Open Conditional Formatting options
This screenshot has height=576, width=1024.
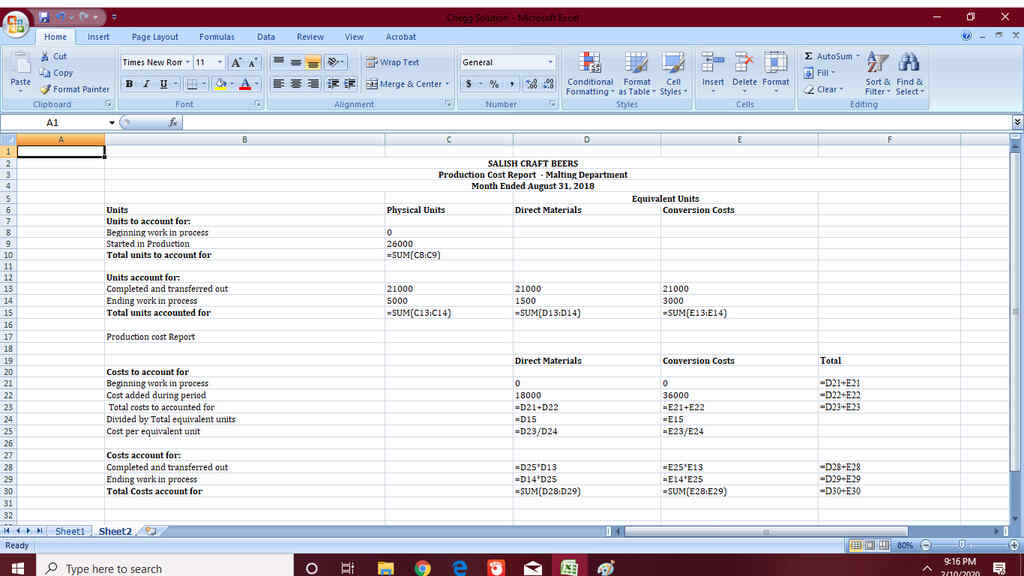click(x=590, y=72)
